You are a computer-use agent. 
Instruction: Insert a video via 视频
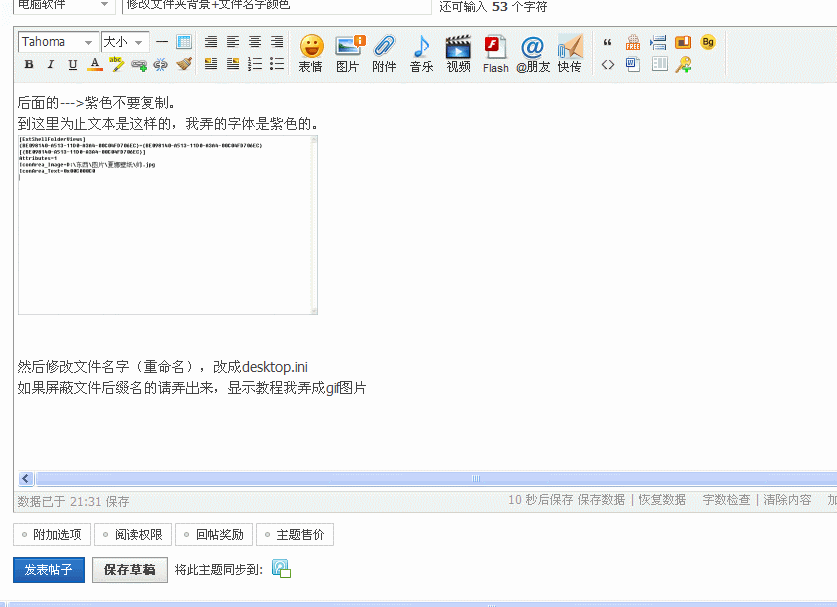(458, 53)
